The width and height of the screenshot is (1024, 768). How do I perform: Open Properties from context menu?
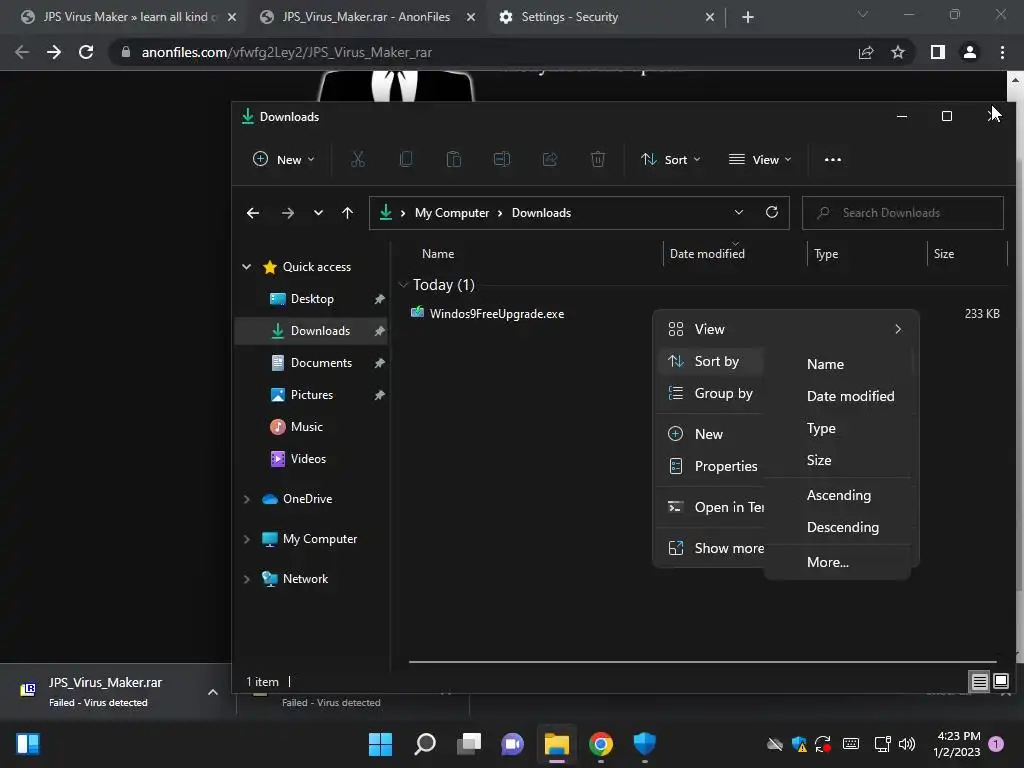tap(711, 466)
